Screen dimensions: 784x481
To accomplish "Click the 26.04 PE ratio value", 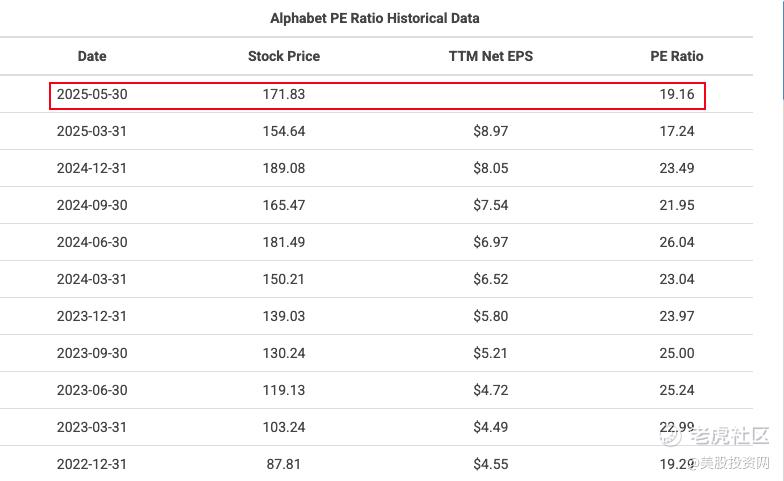I will pyautogui.click(x=676, y=242).
